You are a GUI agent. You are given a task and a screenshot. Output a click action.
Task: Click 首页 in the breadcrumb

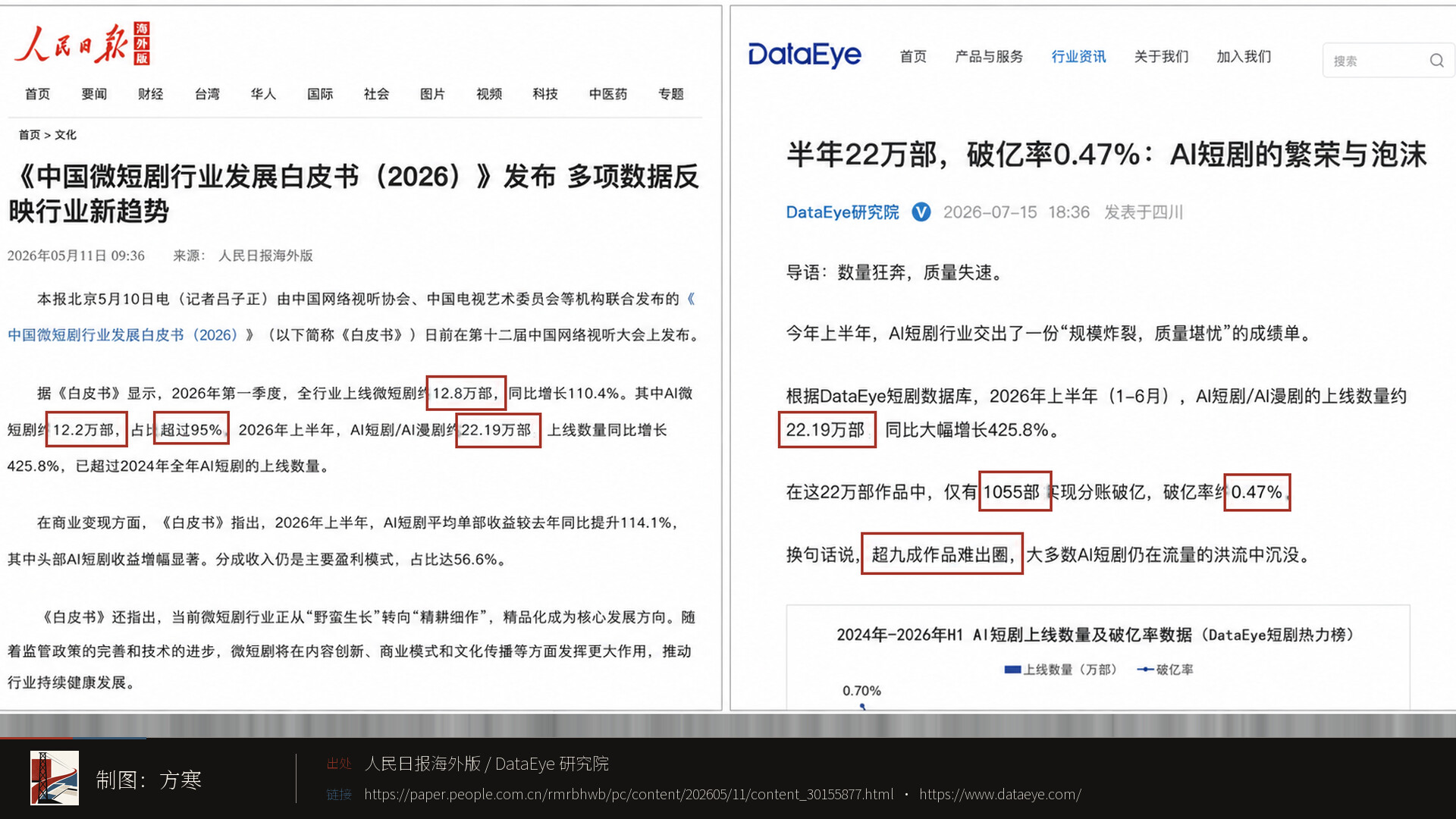pos(30,135)
